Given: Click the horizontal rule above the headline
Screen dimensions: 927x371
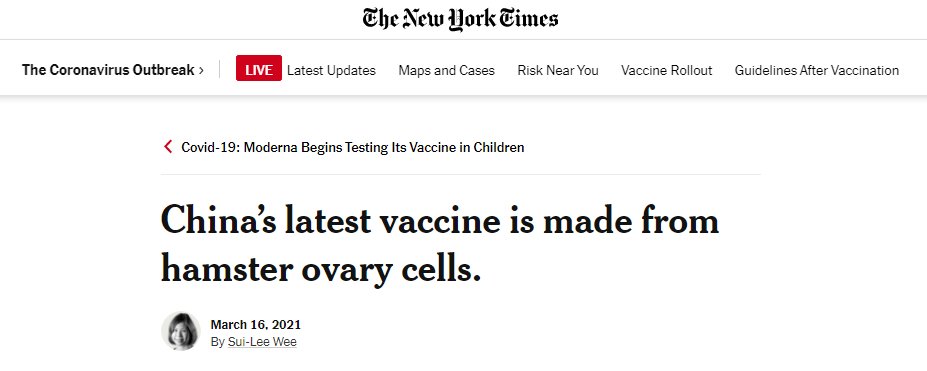Looking at the screenshot, I should click(x=461, y=174).
